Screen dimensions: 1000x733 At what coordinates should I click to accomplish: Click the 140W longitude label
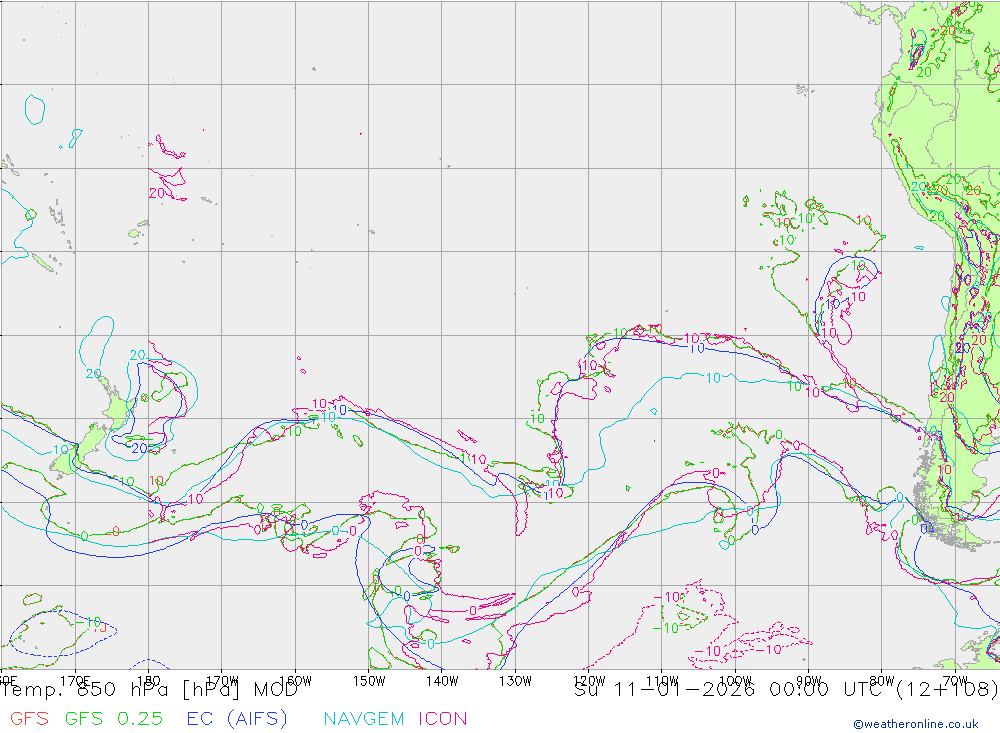coord(442,681)
